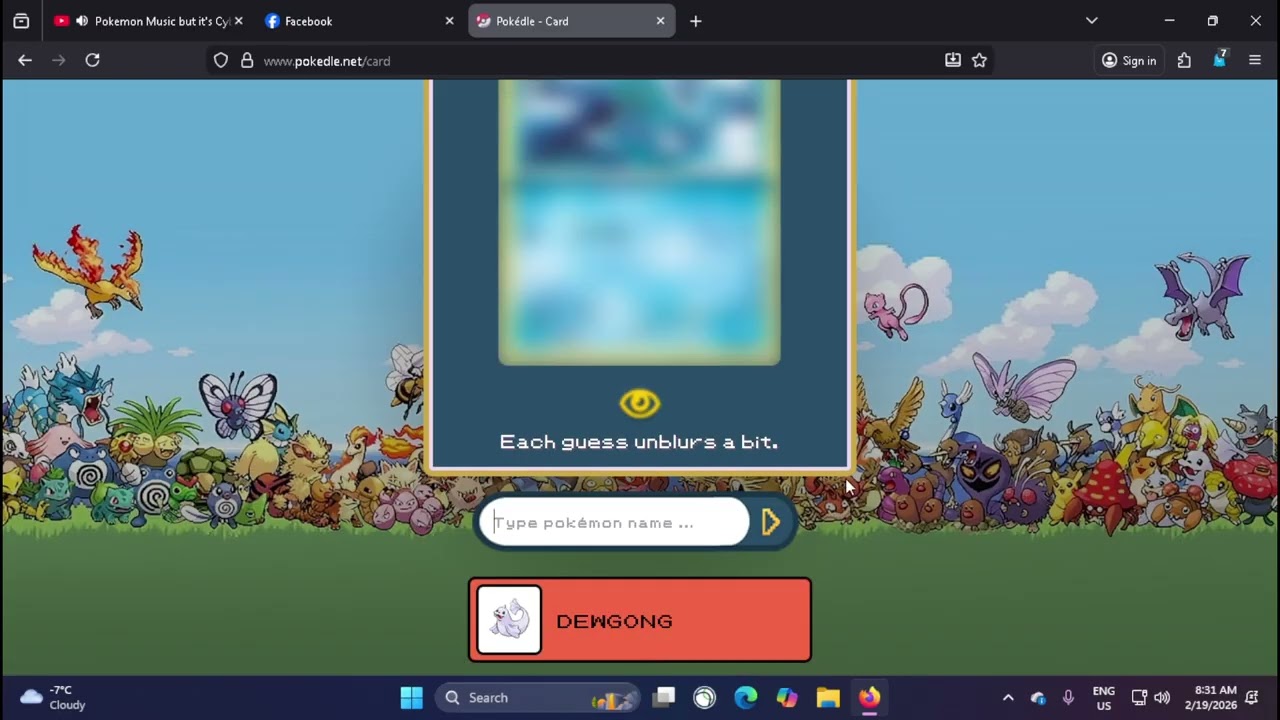This screenshot has height=720, width=1280.
Task: Open the notification bell icon
Action: [1252, 698]
